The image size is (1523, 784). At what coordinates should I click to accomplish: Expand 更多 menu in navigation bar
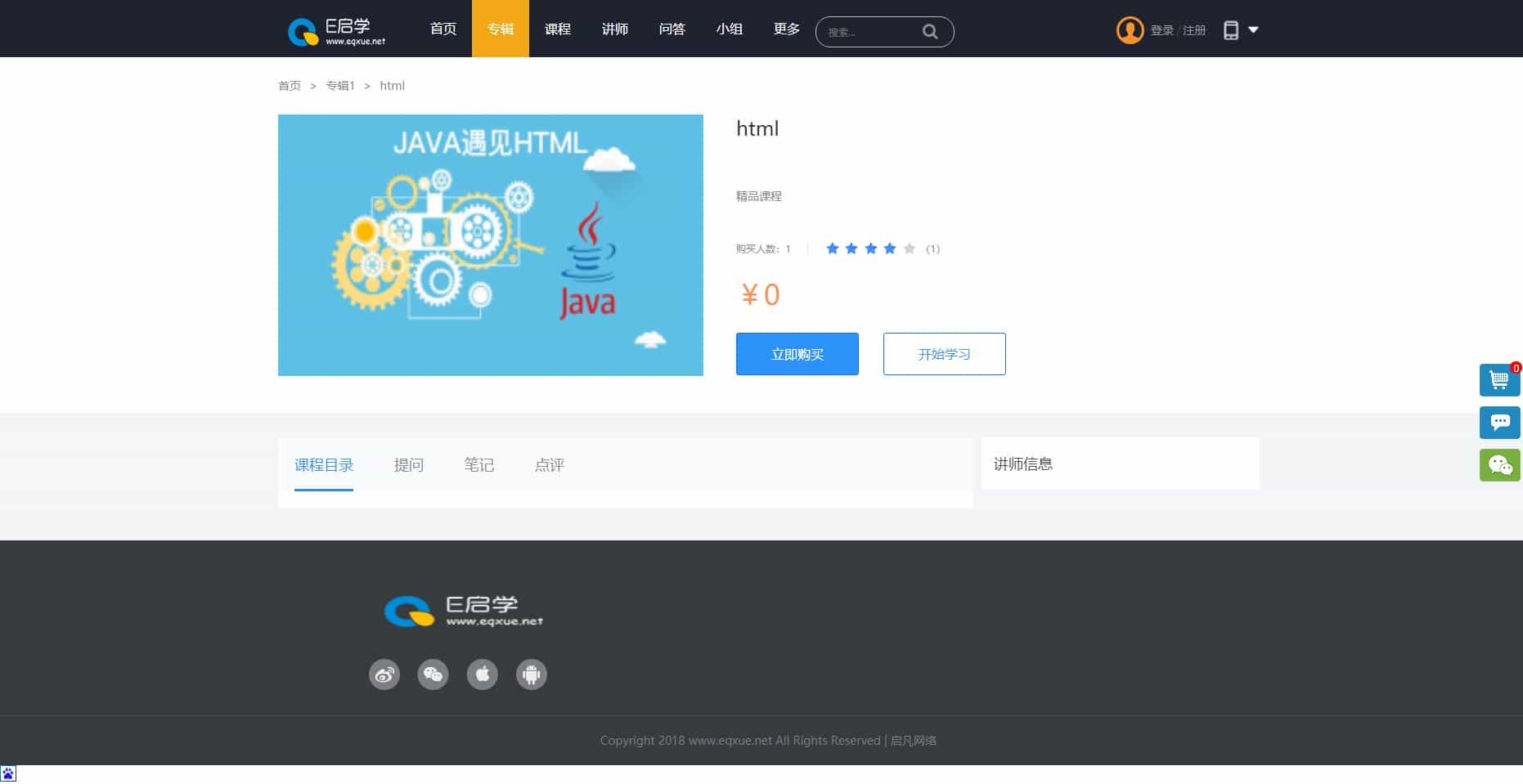pyautogui.click(x=787, y=29)
